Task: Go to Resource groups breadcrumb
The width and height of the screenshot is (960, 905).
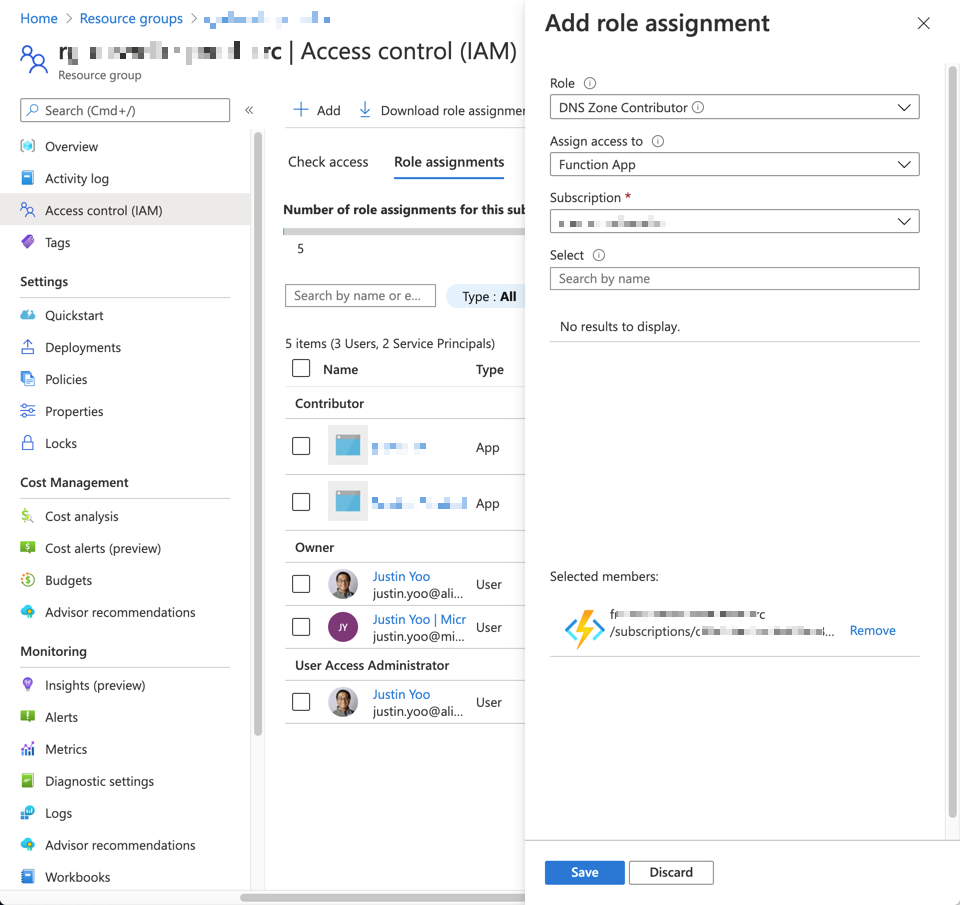Action: pyautogui.click(x=131, y=18)
